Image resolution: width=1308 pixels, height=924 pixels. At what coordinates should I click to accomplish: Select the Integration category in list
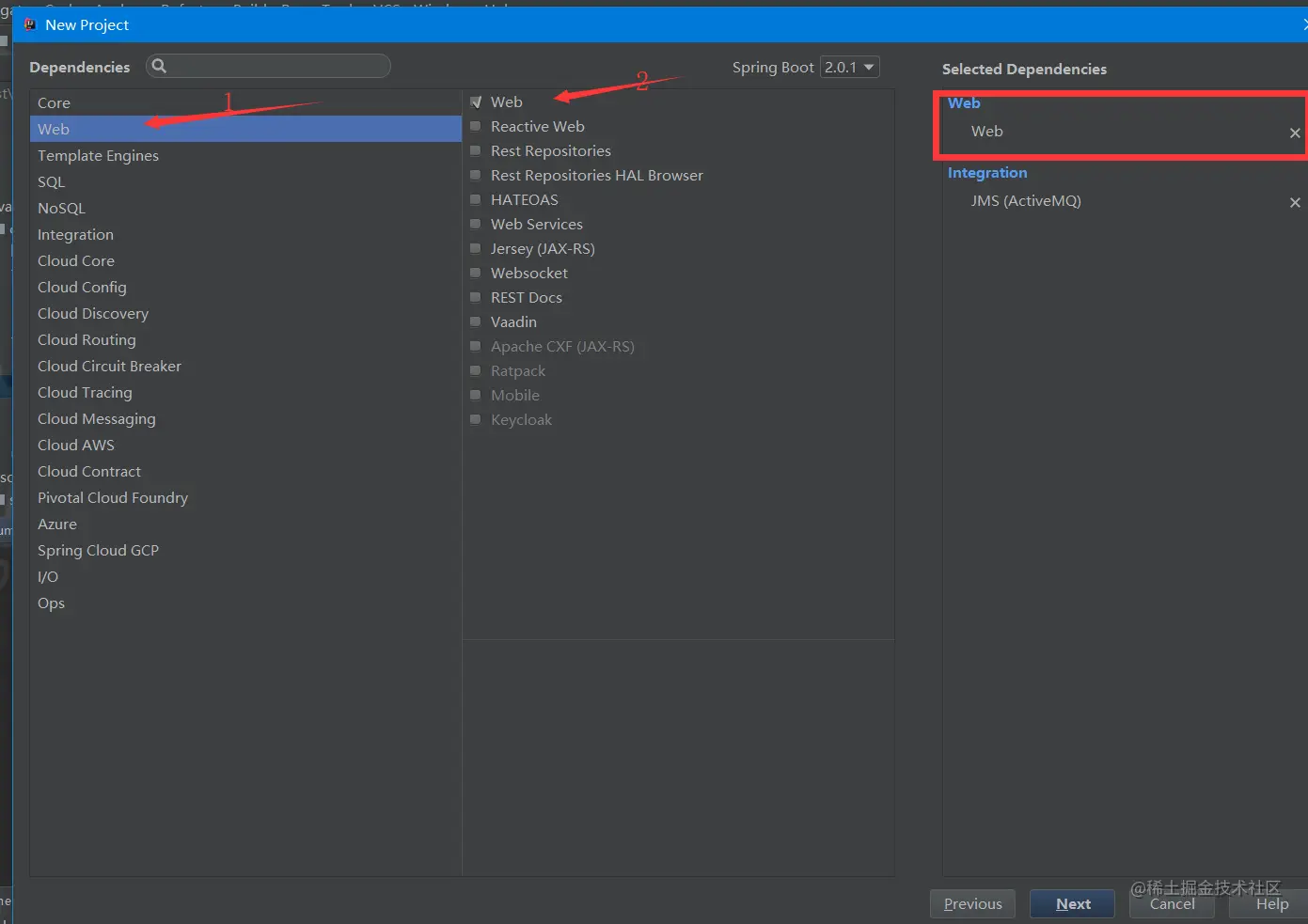(x=245, y=234)
